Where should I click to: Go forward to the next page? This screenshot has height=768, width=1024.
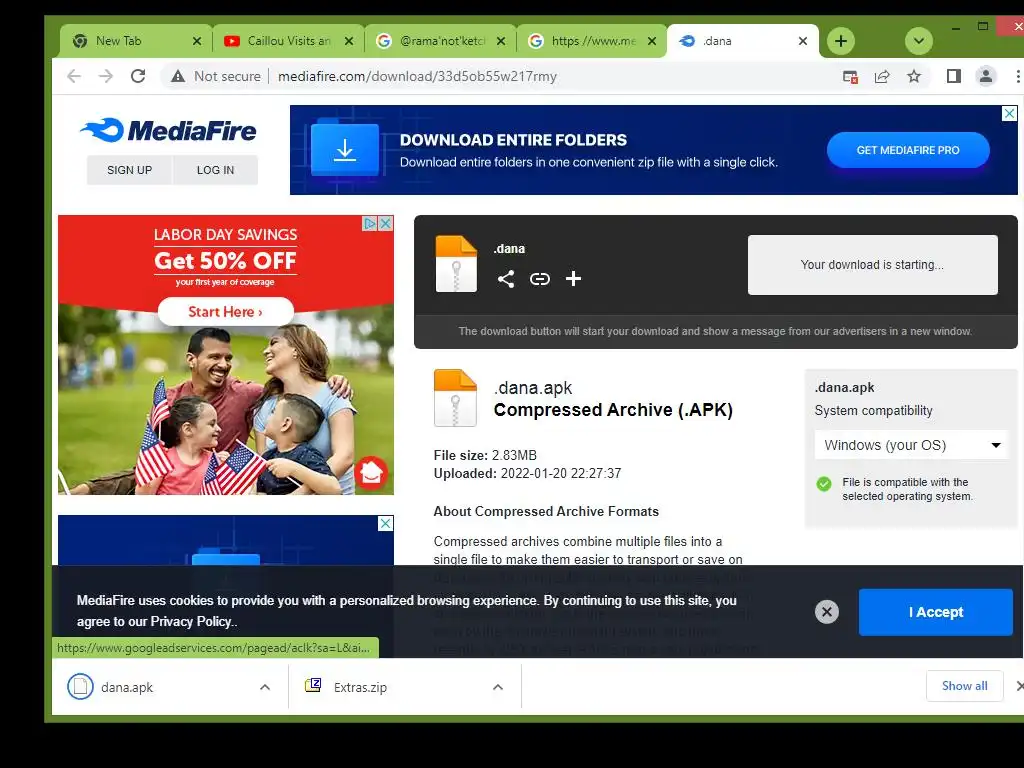[106, 76]
